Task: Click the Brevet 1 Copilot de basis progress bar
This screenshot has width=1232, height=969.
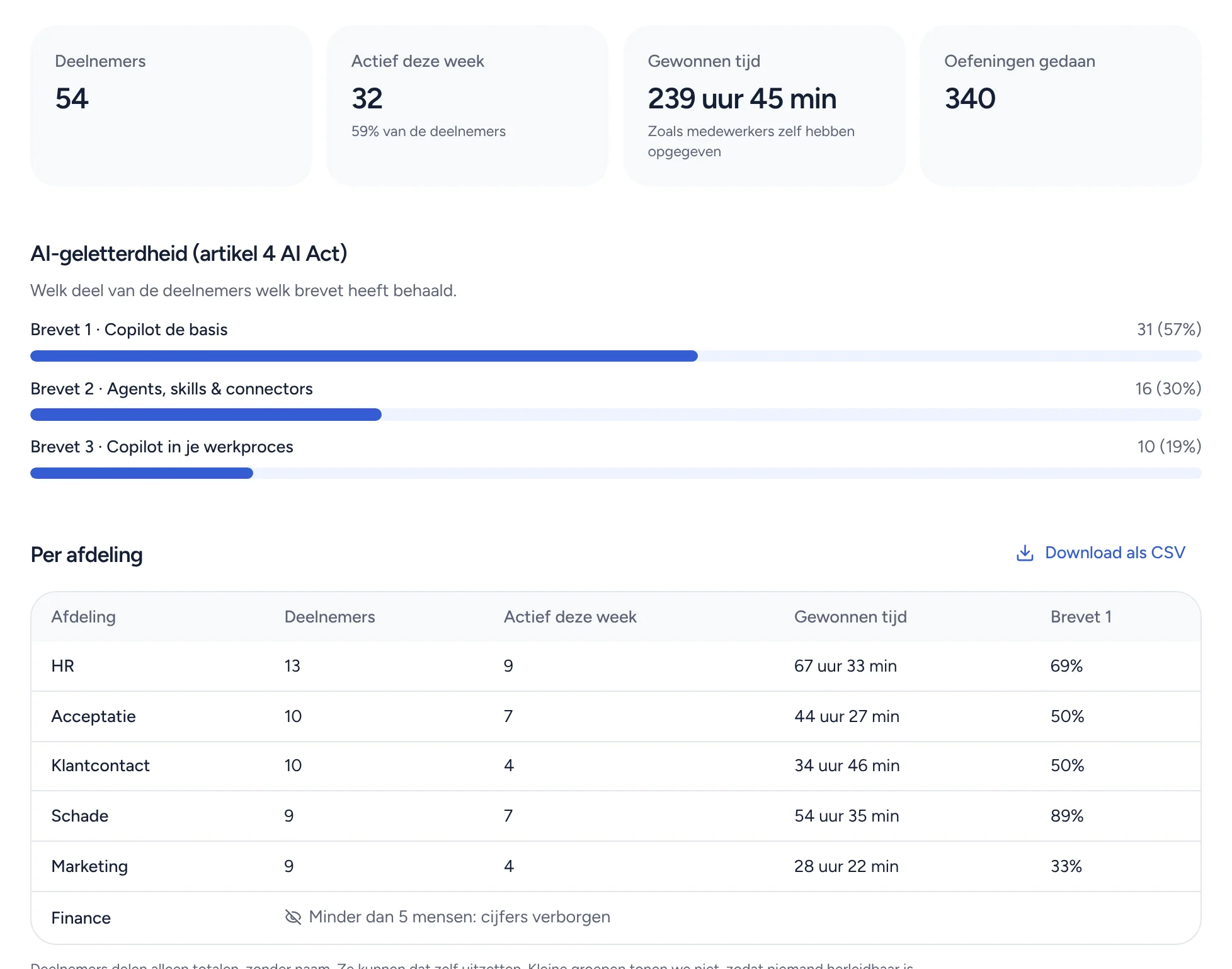Action: [616, 356]
